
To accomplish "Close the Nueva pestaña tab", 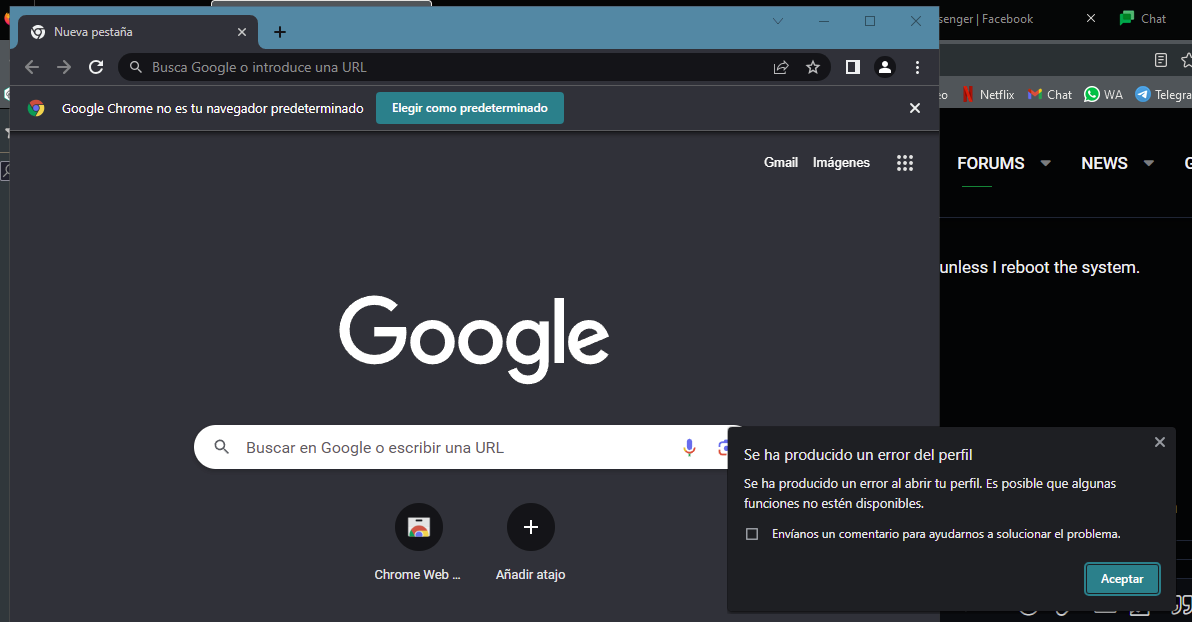I will click(x=242, y=32).
